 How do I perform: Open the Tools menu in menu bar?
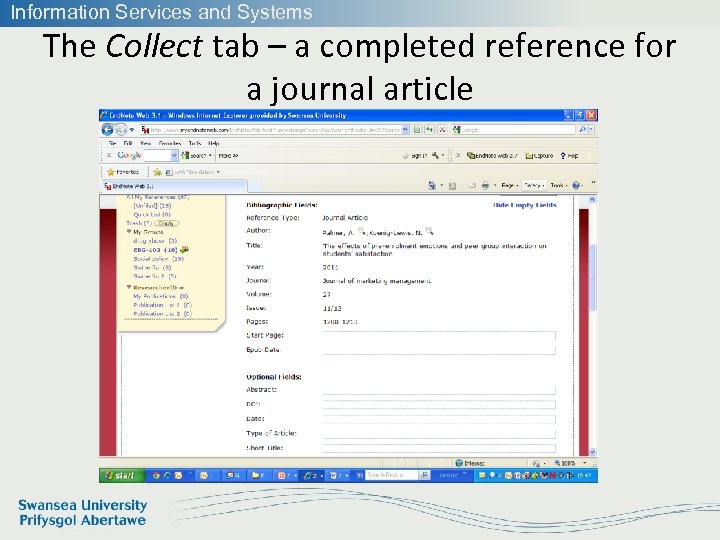click(195, 143)
